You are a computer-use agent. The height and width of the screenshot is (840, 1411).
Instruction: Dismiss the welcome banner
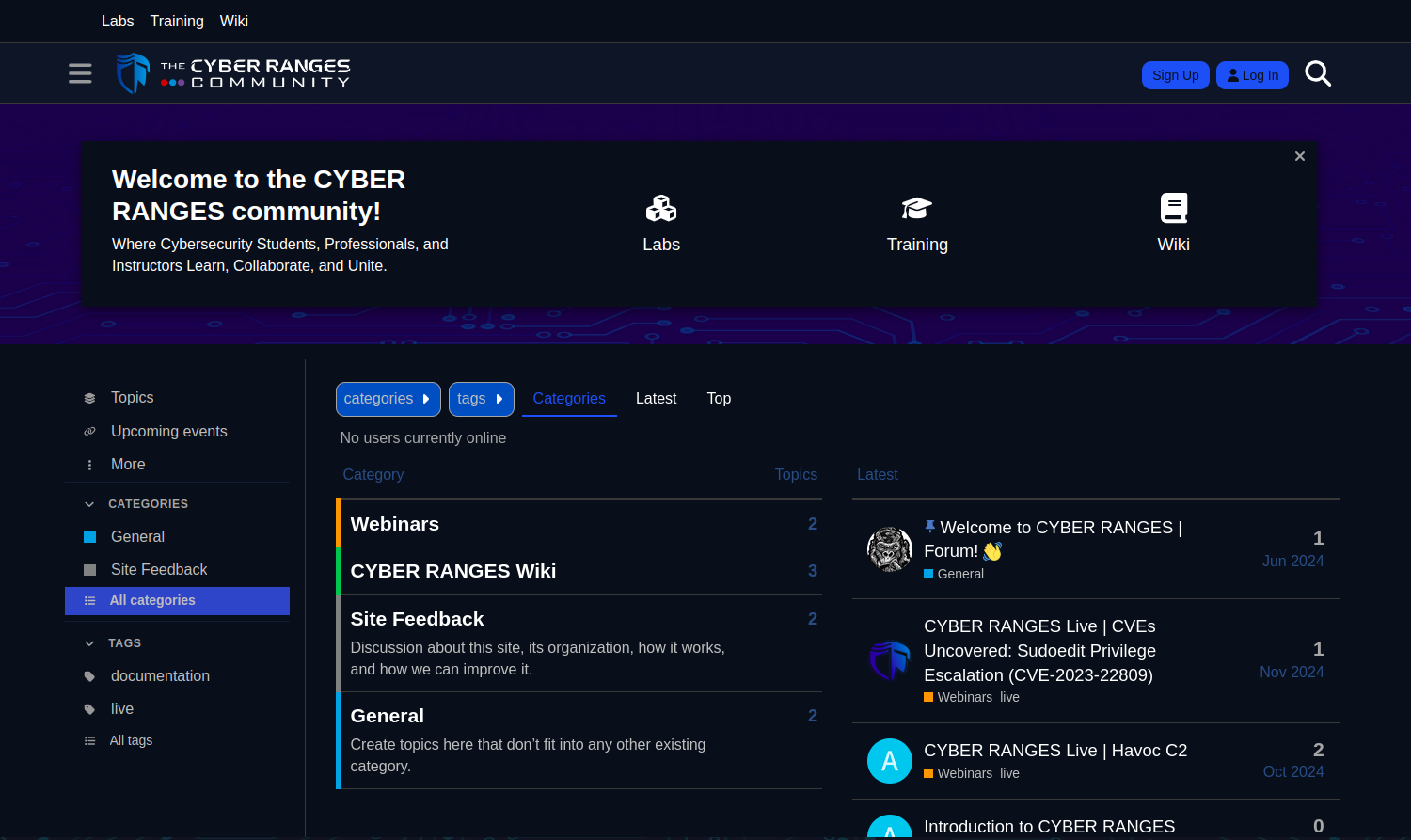[x=1299, y=156]
